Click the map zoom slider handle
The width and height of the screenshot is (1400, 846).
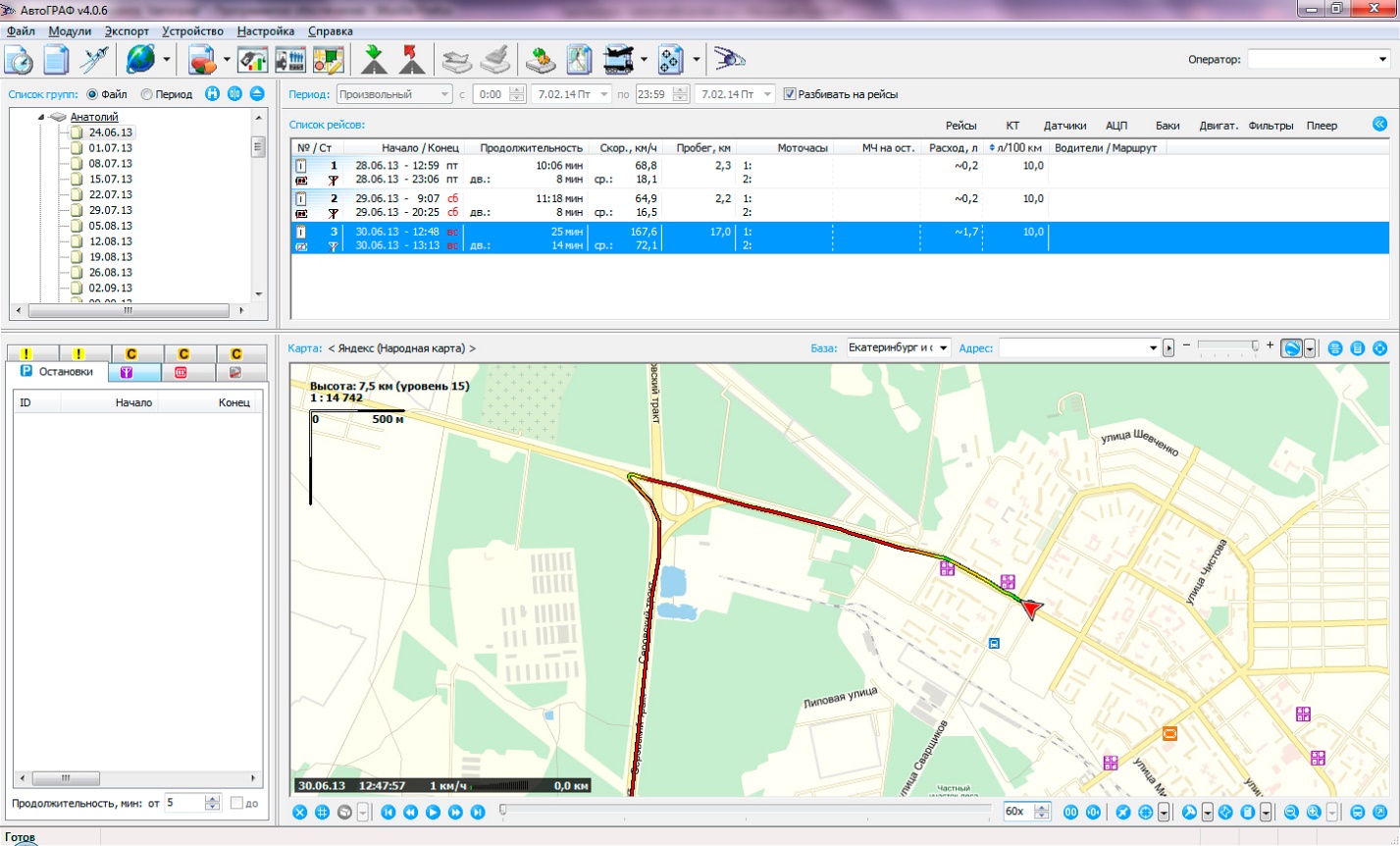[x=1255, y=345]
